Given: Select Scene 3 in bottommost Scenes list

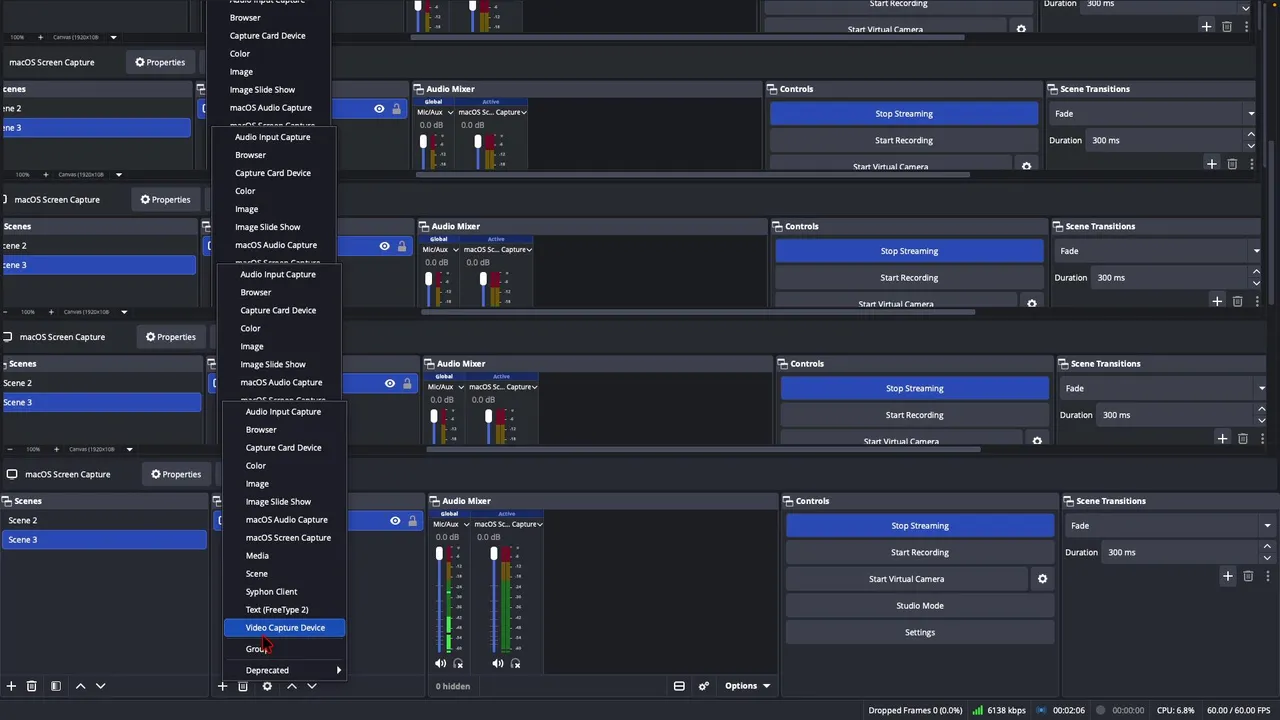Looking at the screenshot, I should click(x=104, y=540).
